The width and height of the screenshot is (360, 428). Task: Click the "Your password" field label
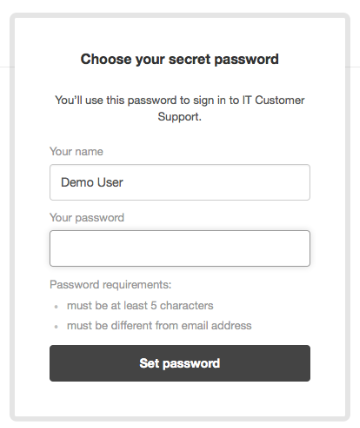tap(87, 218)
